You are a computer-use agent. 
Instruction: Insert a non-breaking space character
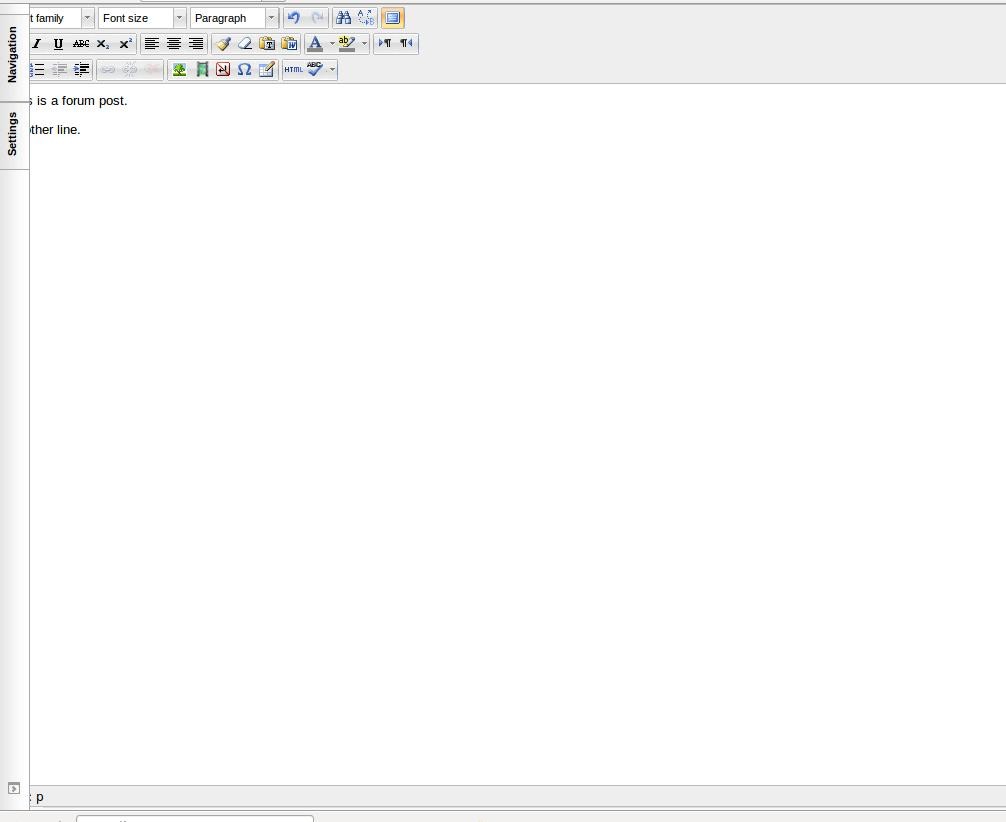(x=223, y=70)
